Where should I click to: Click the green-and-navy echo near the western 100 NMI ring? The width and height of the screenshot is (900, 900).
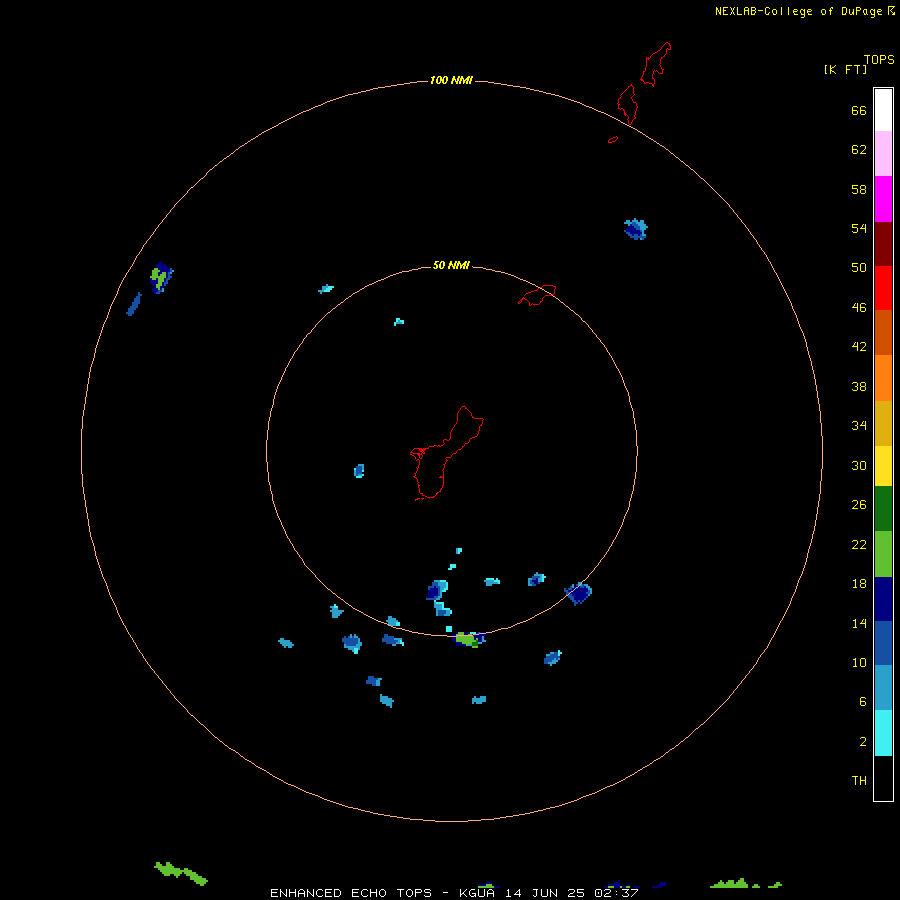coord(161,278)
